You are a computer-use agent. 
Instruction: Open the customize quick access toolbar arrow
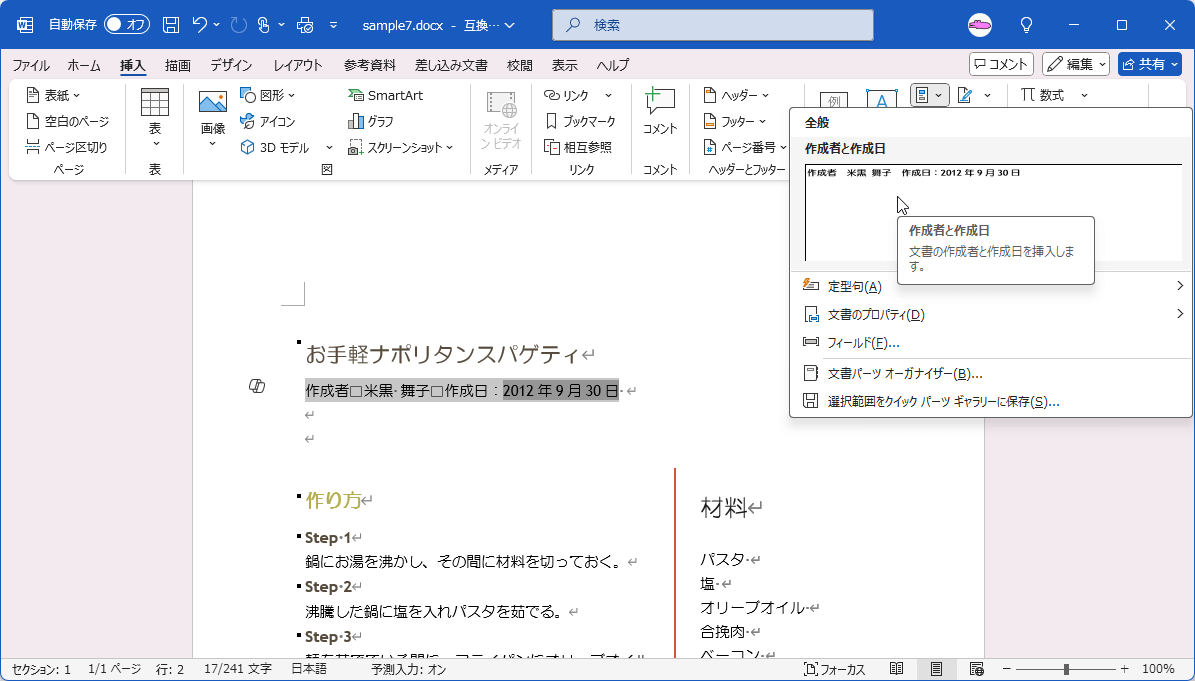tap(333, 25)
